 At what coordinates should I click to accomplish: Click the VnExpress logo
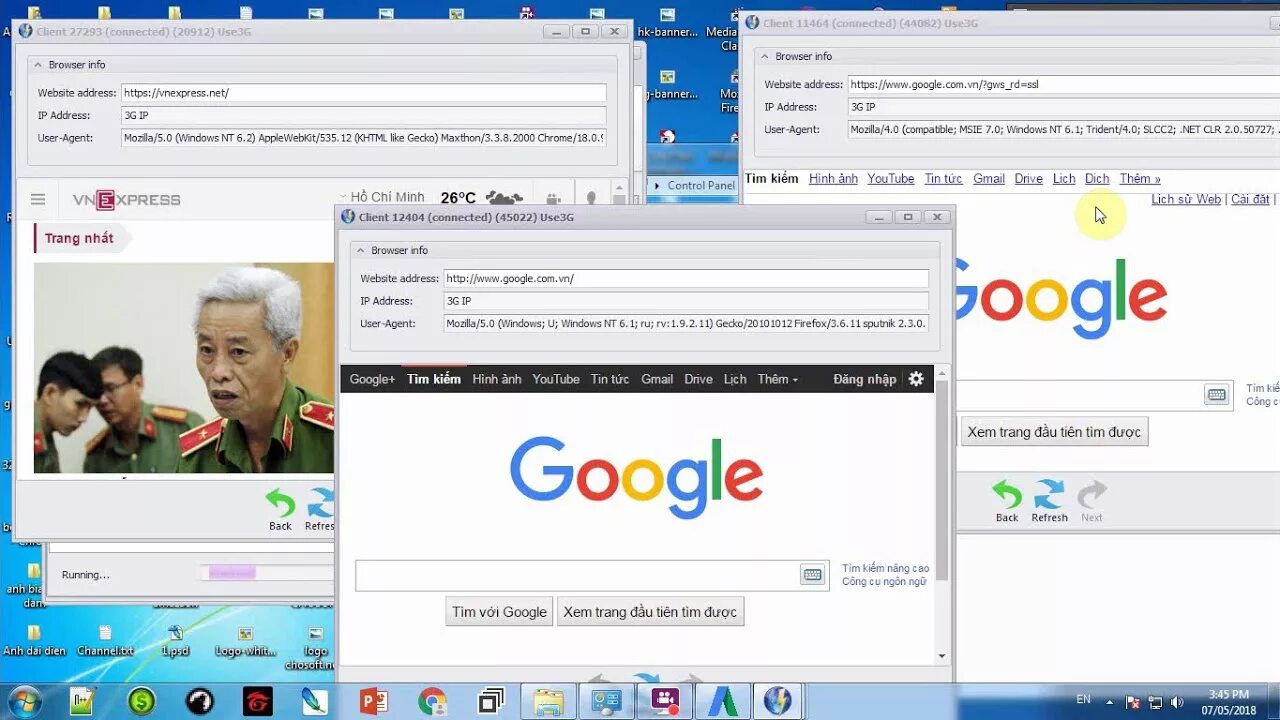pos(126,200)
